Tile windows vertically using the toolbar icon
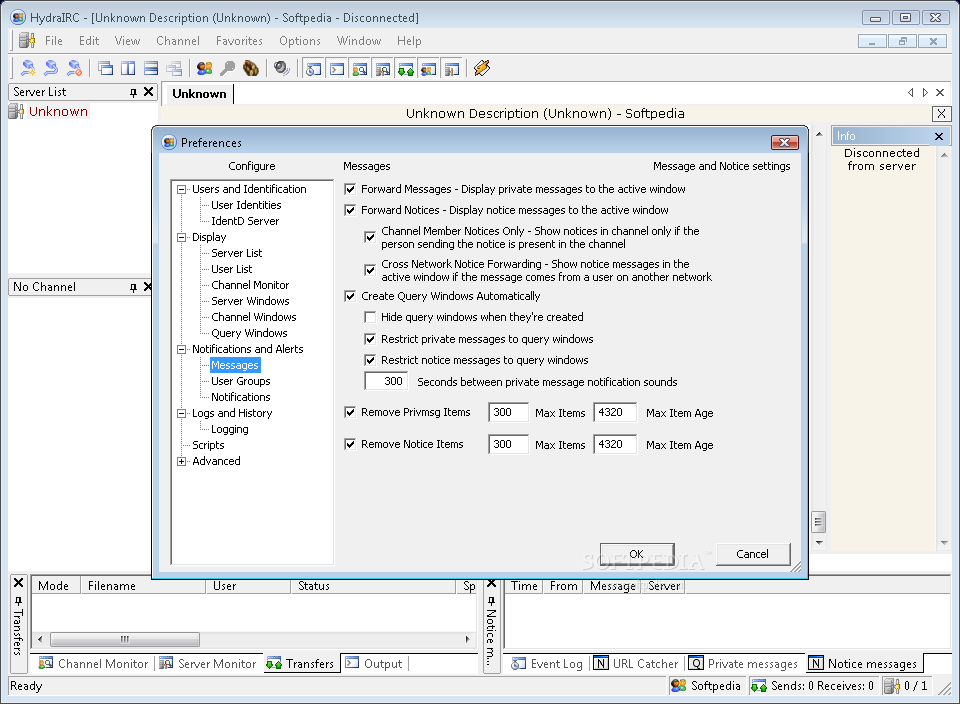The image size is (960, 704). click(x=128, y=68)
